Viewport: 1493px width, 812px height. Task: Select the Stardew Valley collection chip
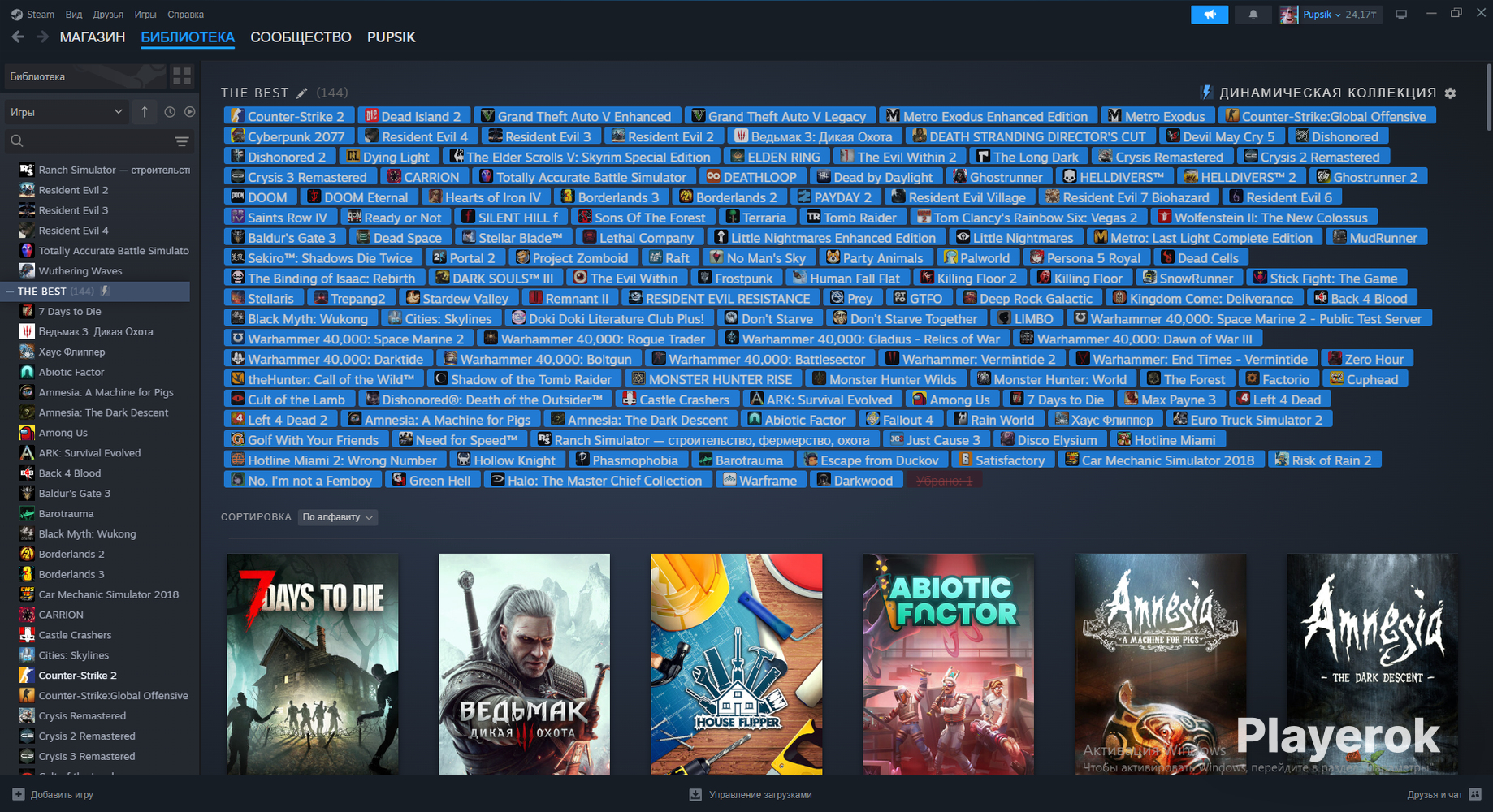(458, 298)
